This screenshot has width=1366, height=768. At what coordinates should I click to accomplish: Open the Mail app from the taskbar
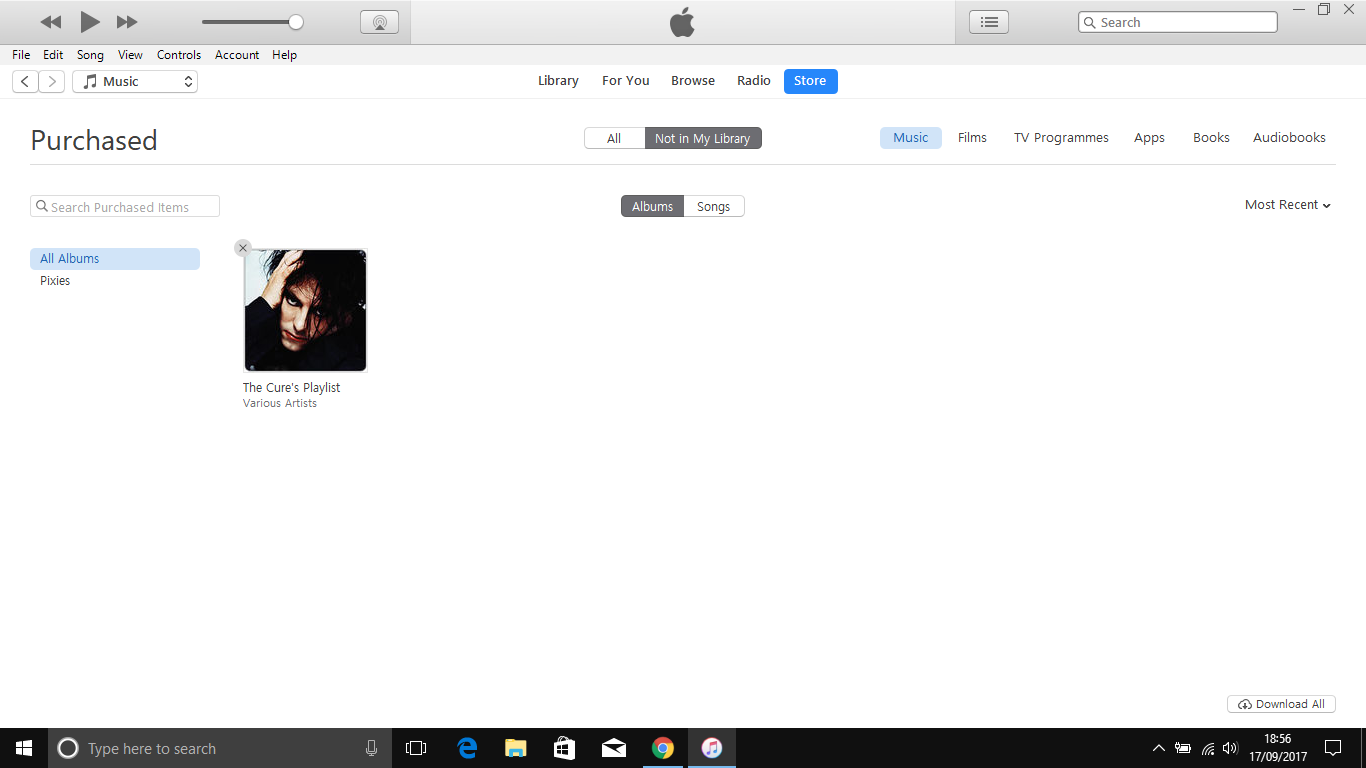point(614,748)
